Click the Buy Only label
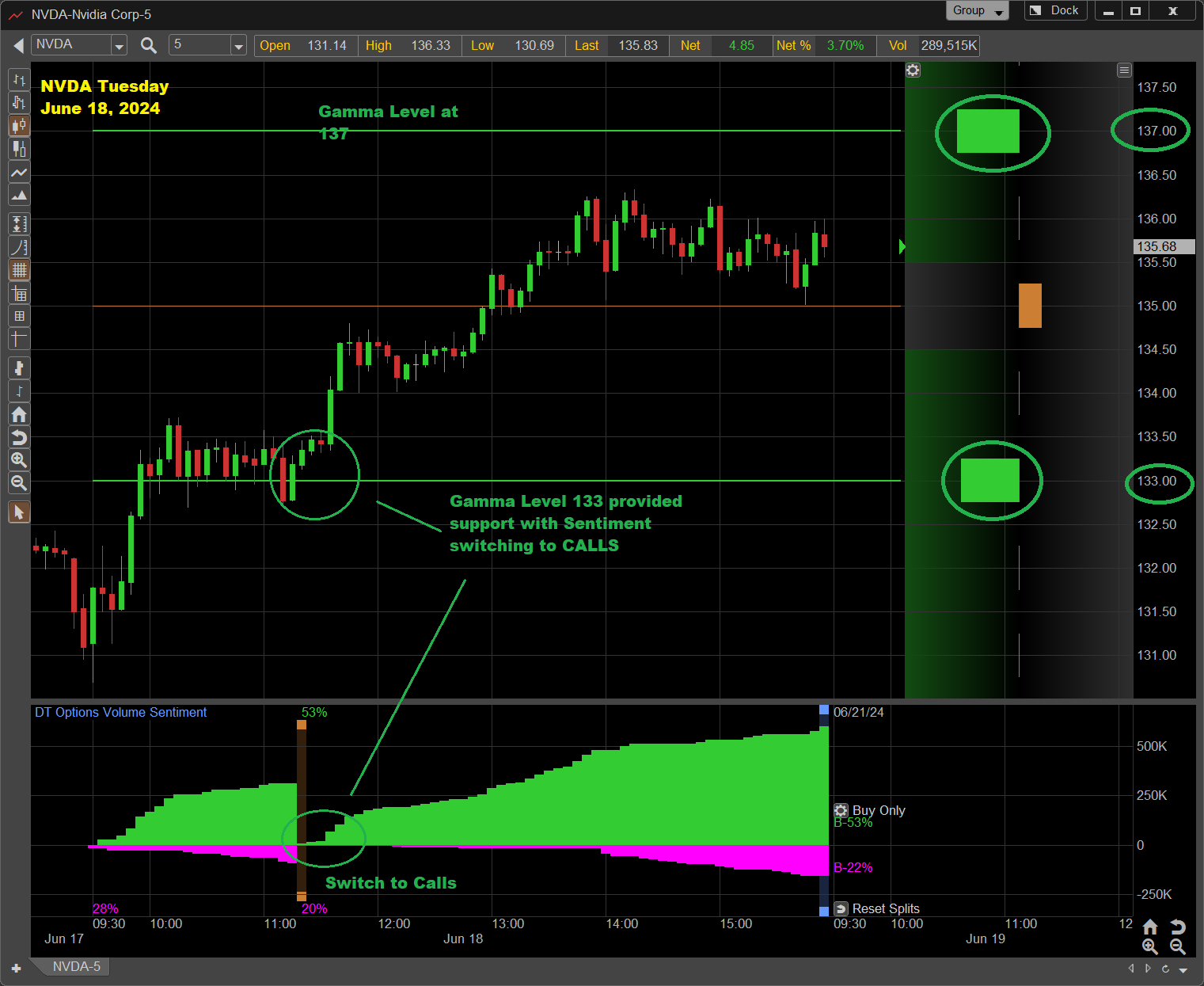This screenshot has width=1204, height=986. [x=879, y=810]
